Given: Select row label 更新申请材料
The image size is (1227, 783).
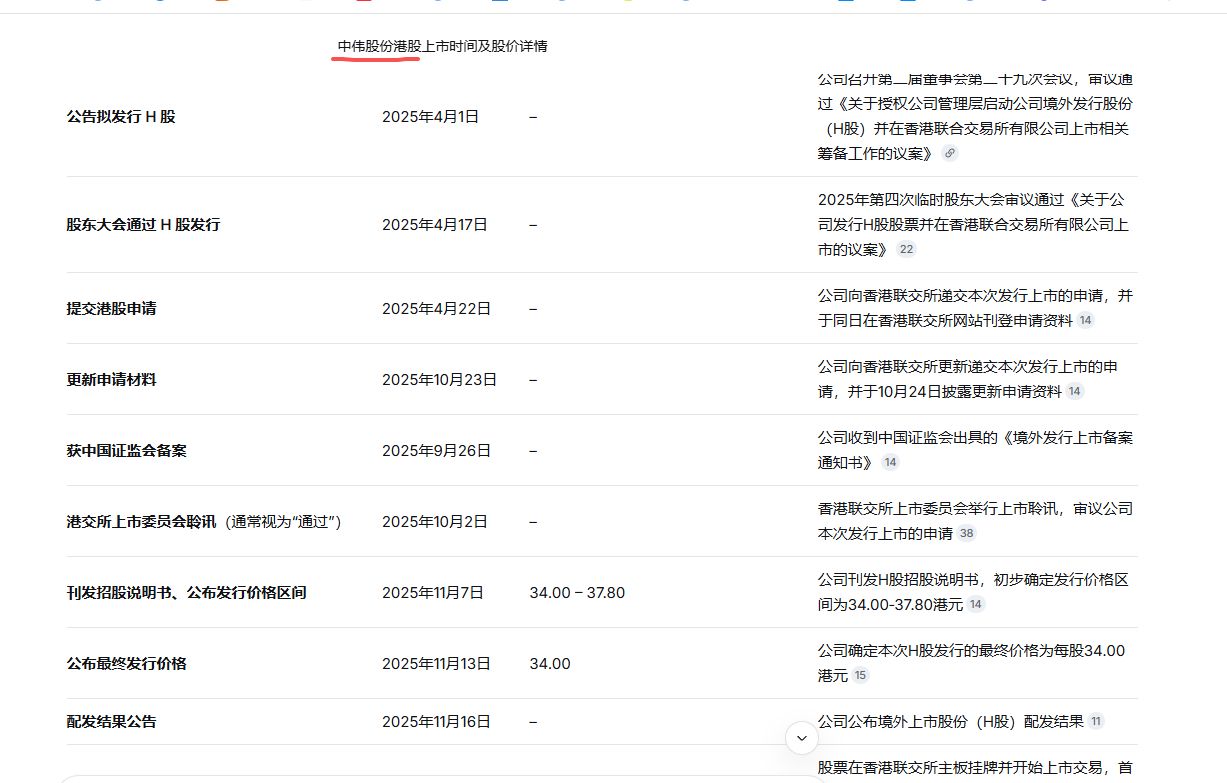Looking at the screenshot, I should (x=111, y=379).
